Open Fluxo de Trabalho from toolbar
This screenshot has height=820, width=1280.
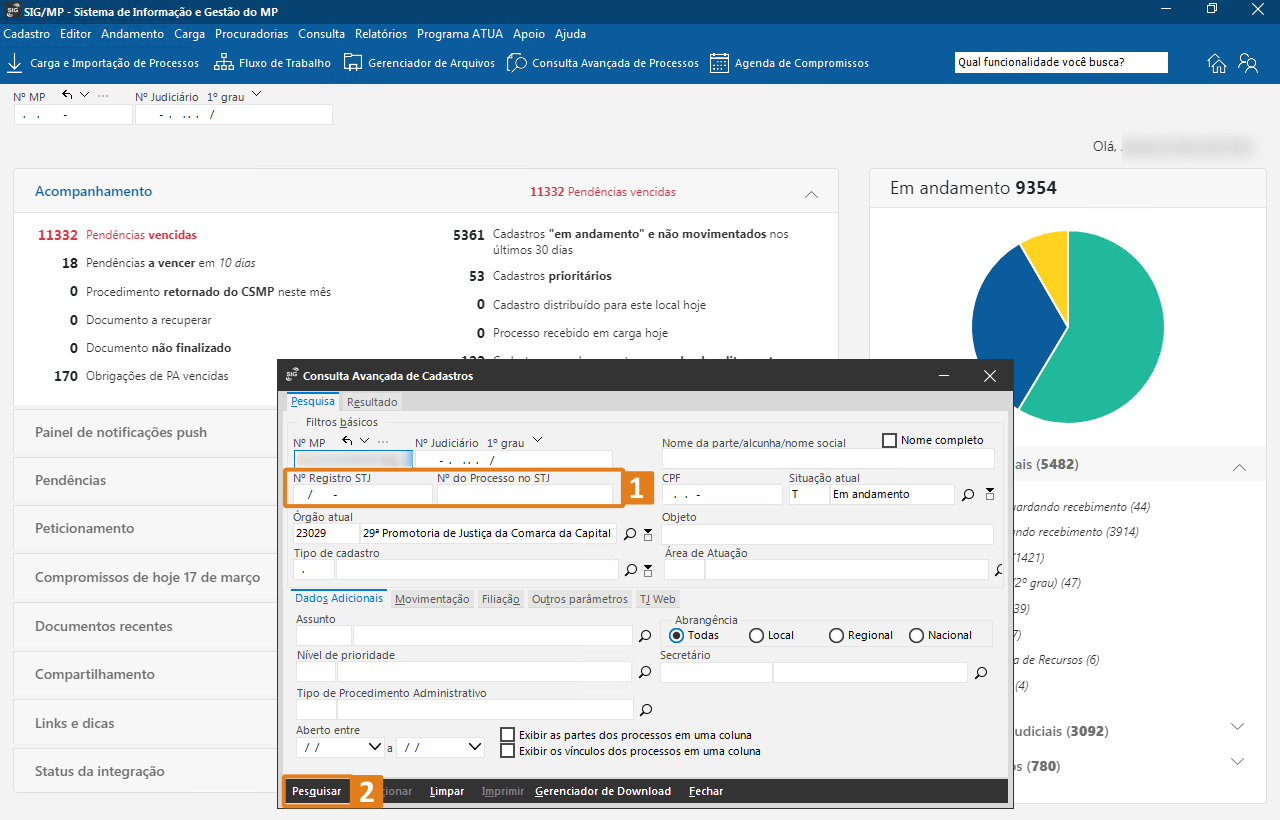pos(272,63)
